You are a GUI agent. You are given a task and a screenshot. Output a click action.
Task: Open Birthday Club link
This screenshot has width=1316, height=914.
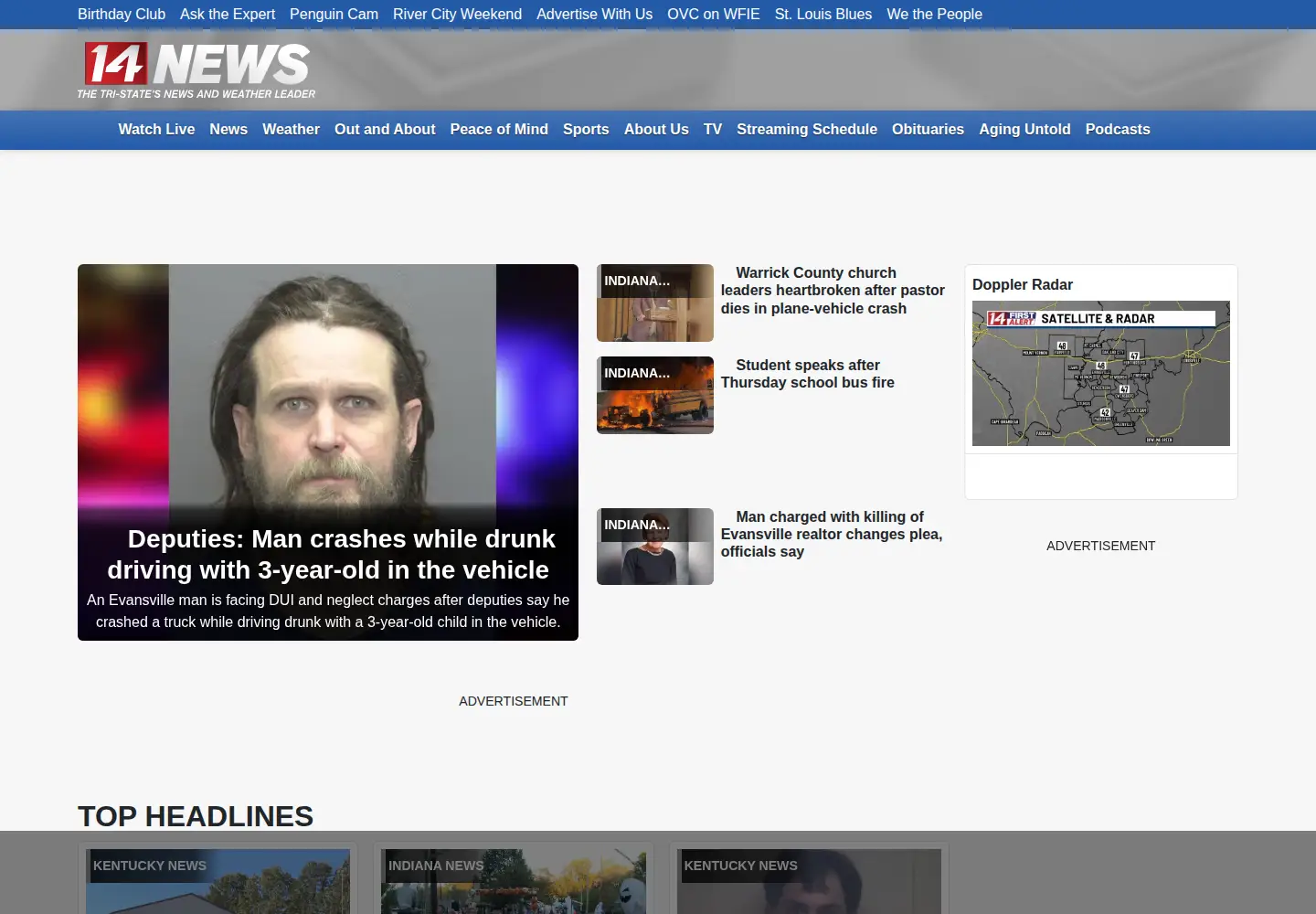pyautogui.click(x=122, y=15)
